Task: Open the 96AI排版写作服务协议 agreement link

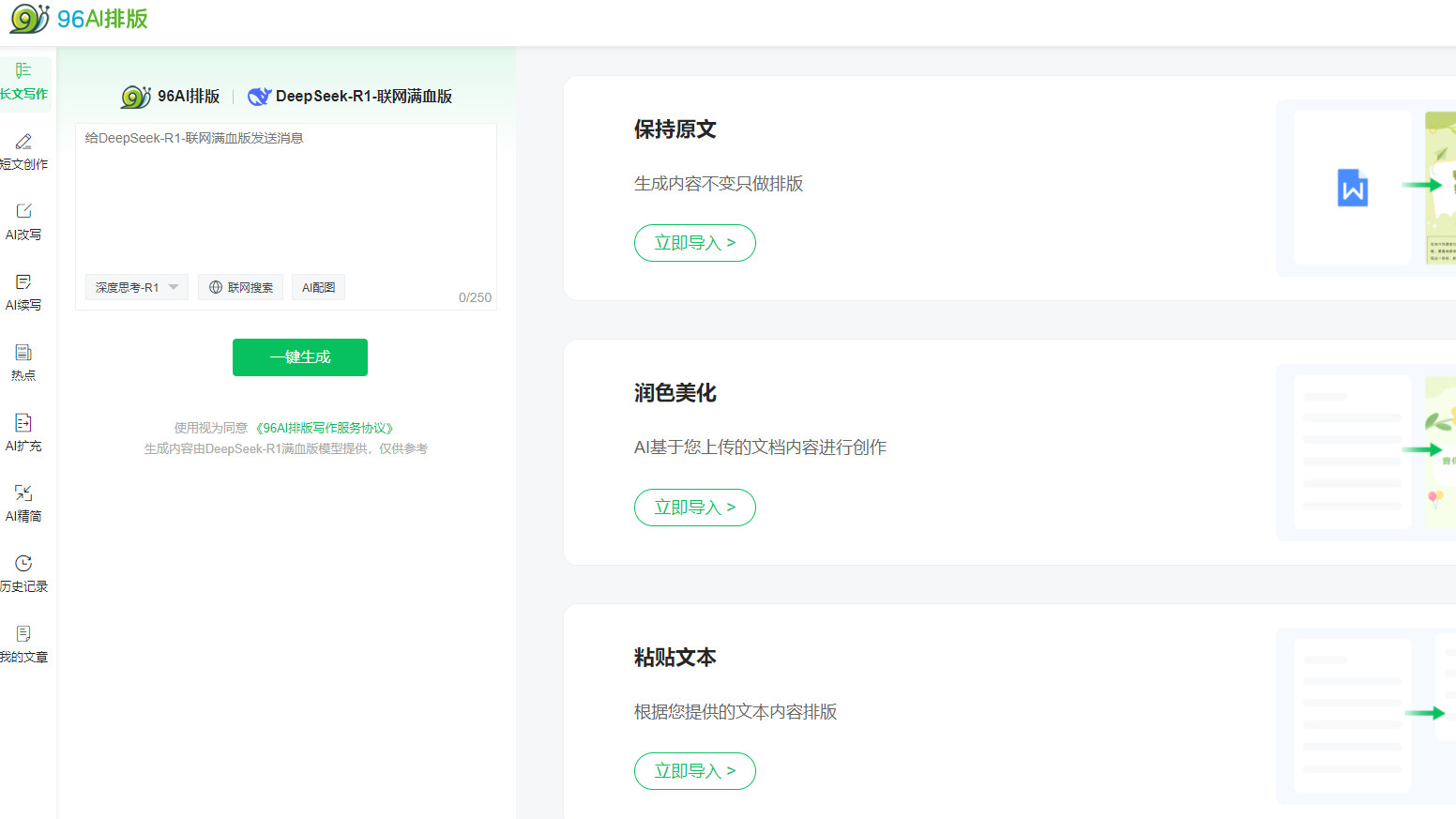Action: [325, 428]
